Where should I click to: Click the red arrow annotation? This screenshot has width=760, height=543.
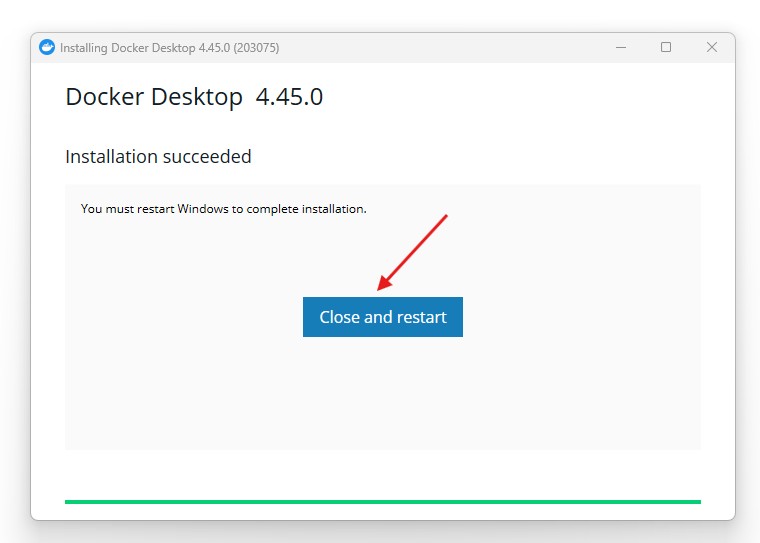(412, 252)
